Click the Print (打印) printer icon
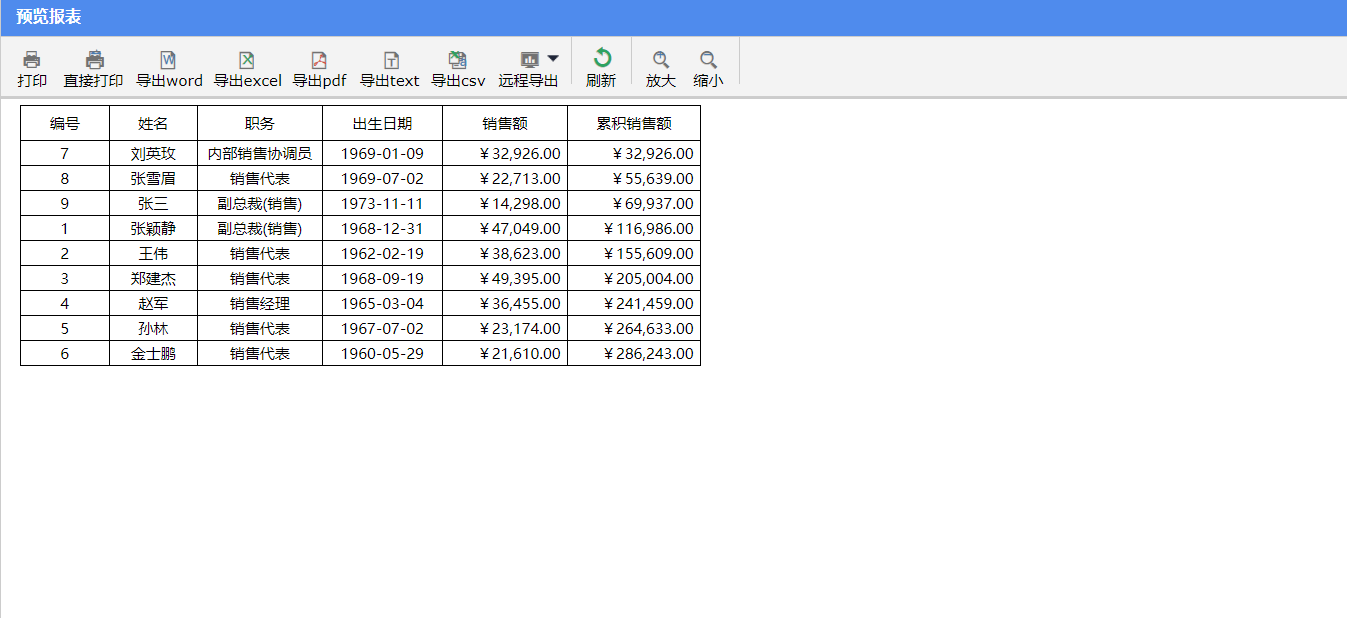Viewport: 1347px width, 618px height. pos(32,60)
